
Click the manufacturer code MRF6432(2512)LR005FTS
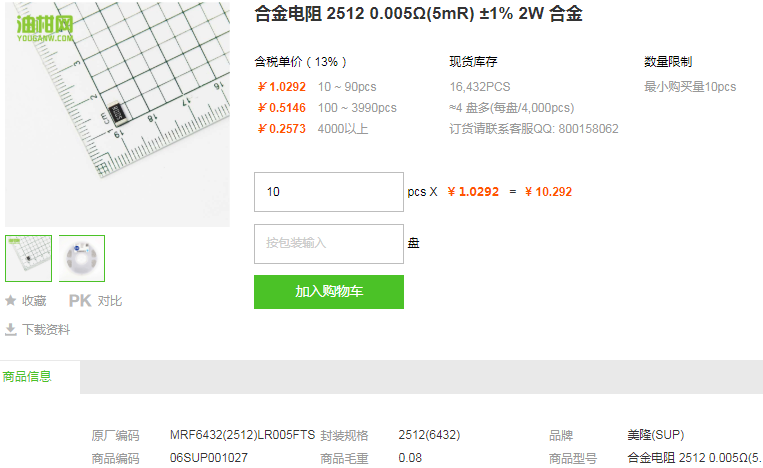click(242, 435)
